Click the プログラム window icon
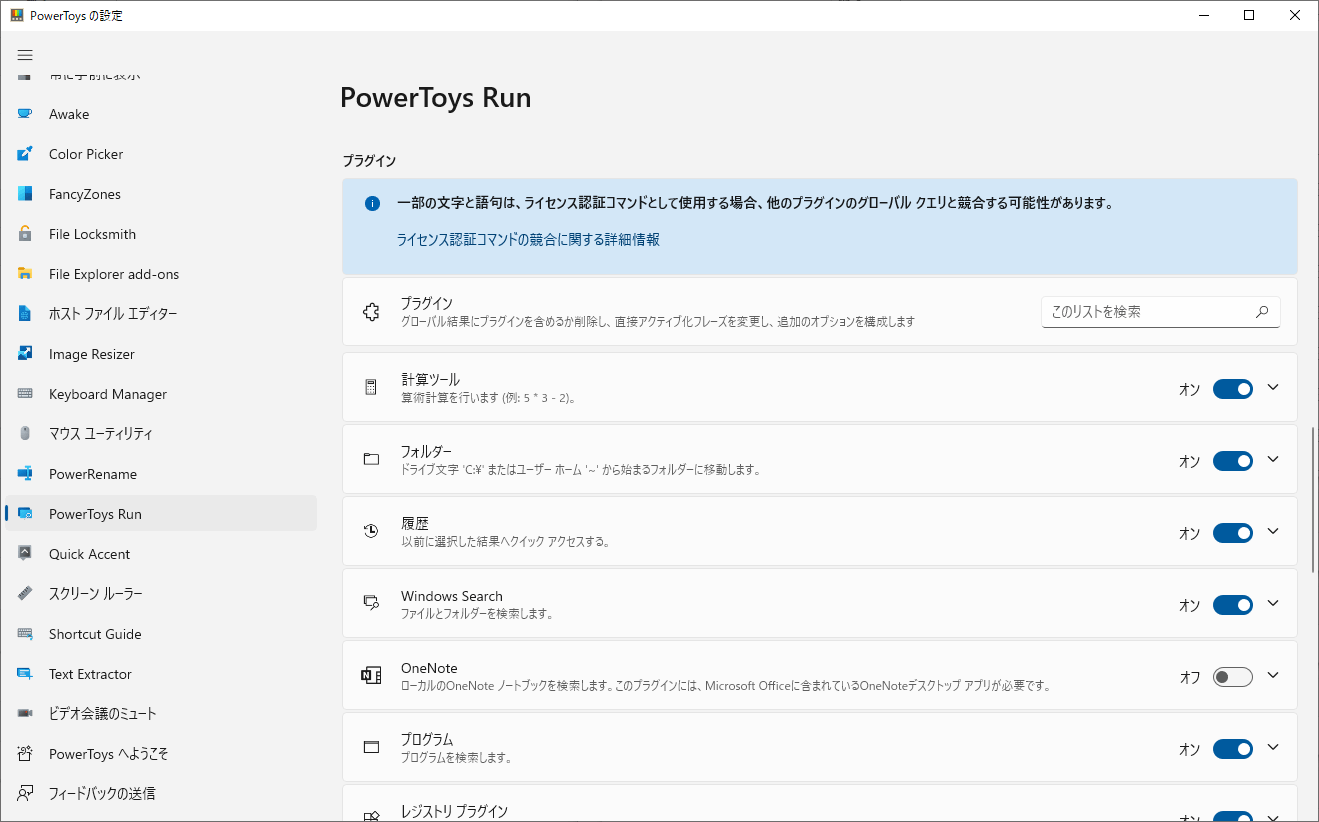1319x822 pixels. 371,747
